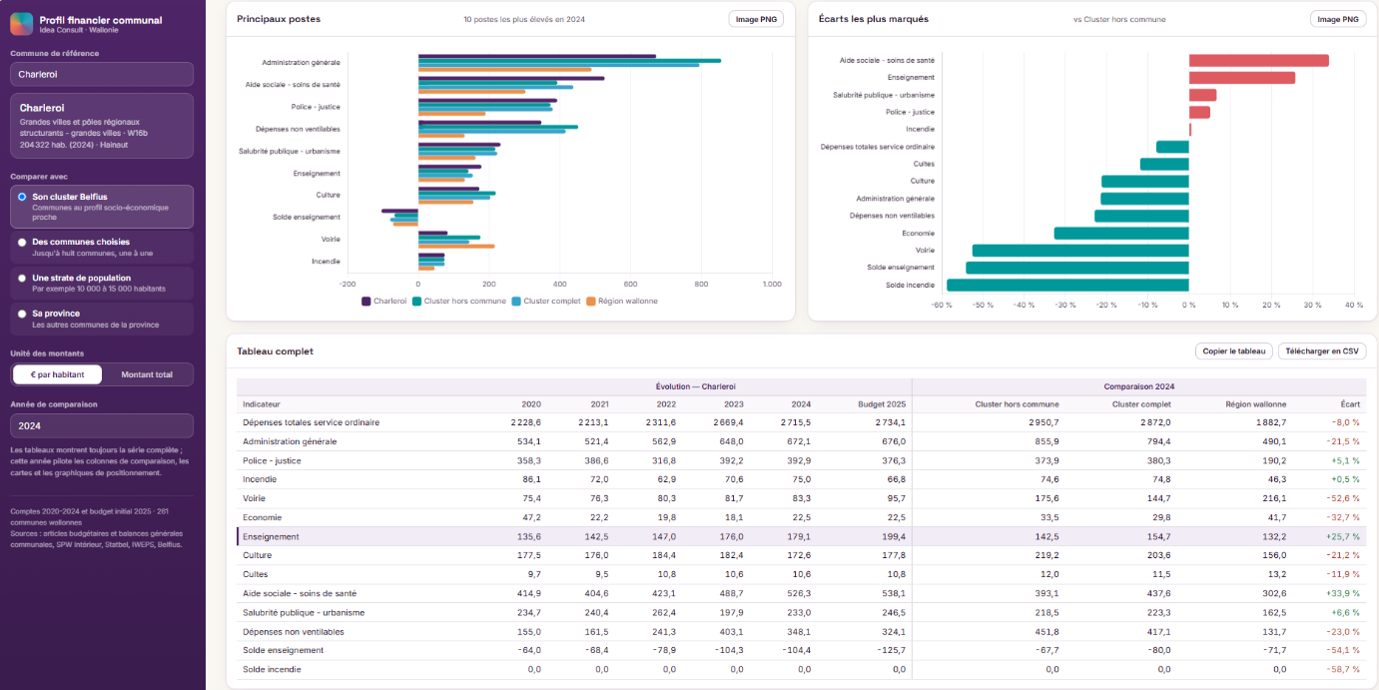This screenshot has height=690, width=1379.
Task: Export Principaux postes chart as Image PNG
Action: [x=756, y=19]
